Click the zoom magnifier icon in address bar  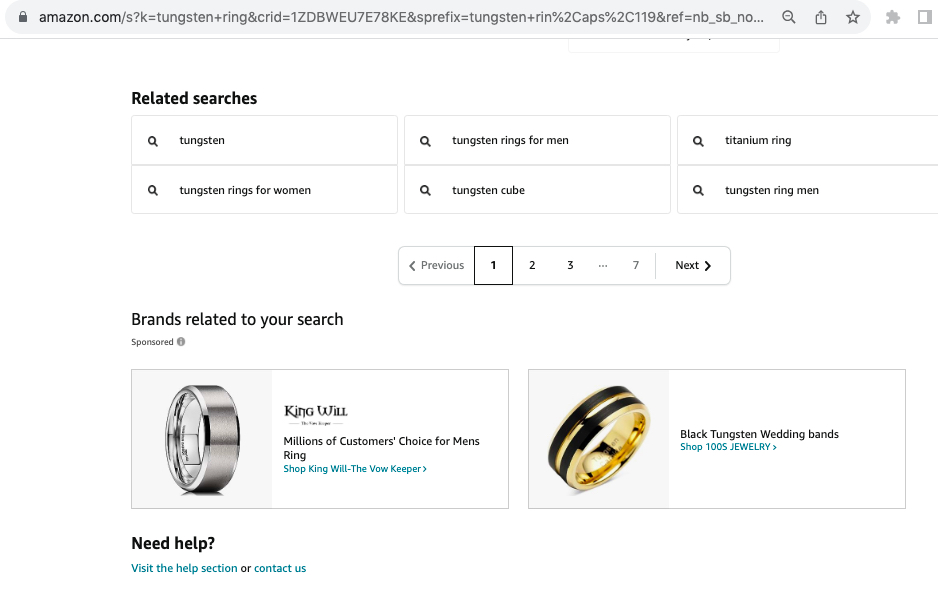pos(788,17)
